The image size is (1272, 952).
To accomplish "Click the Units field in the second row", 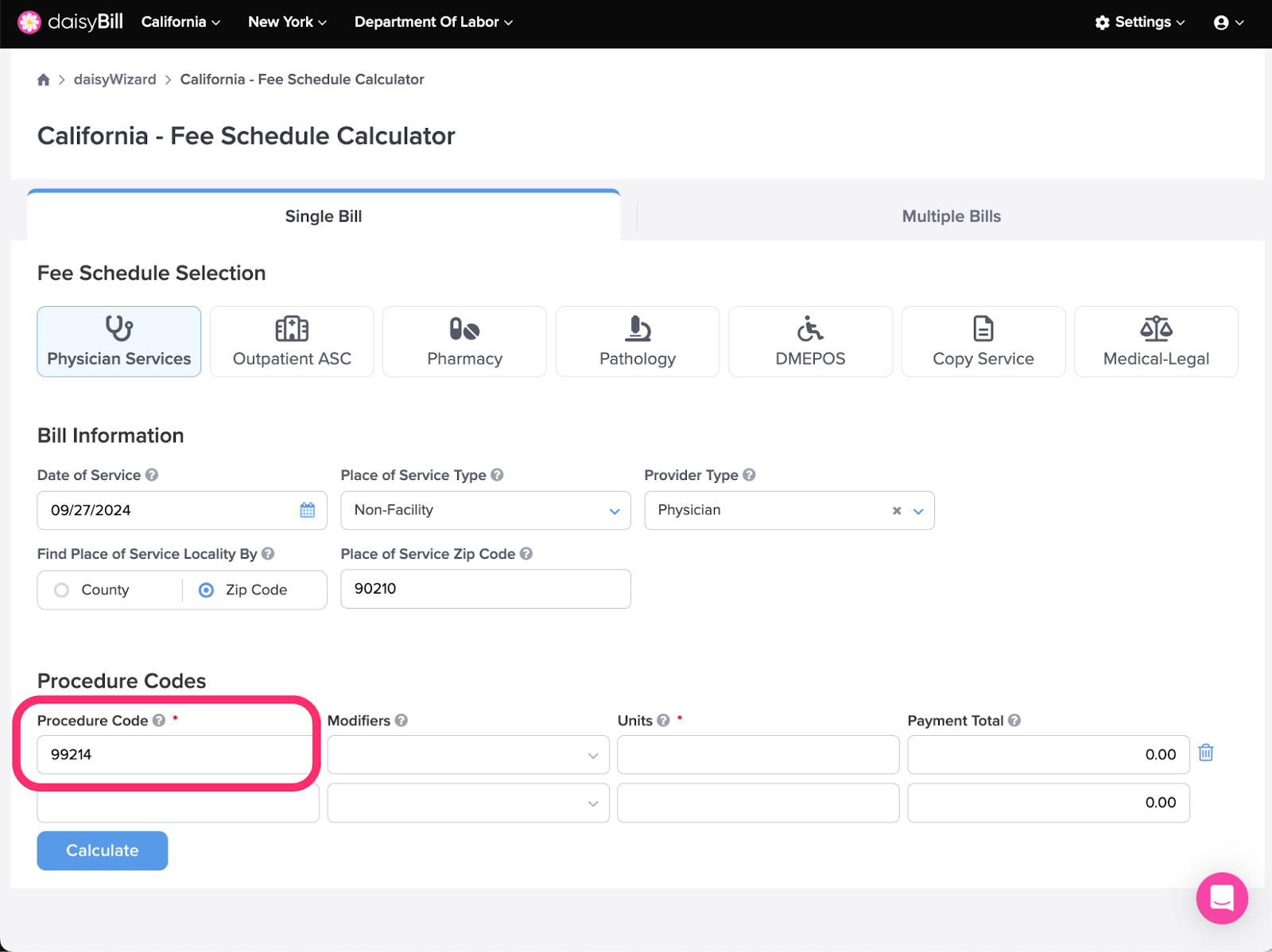I will pyautogui.click(x=758, y=803).
